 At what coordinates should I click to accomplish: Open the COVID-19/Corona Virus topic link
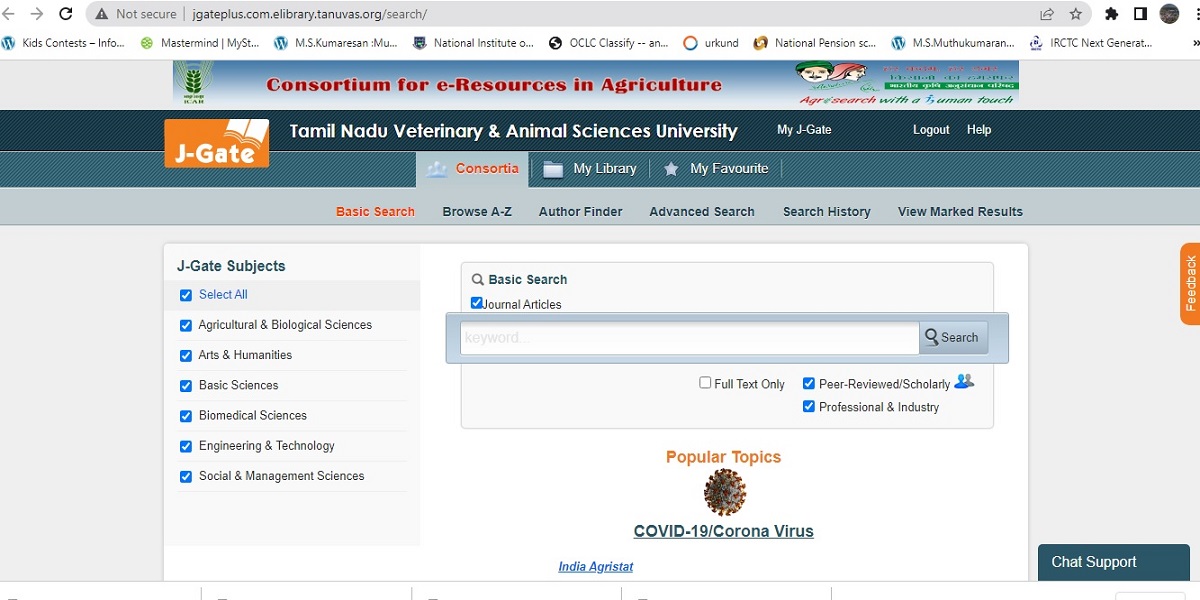[x=724, y=531]
